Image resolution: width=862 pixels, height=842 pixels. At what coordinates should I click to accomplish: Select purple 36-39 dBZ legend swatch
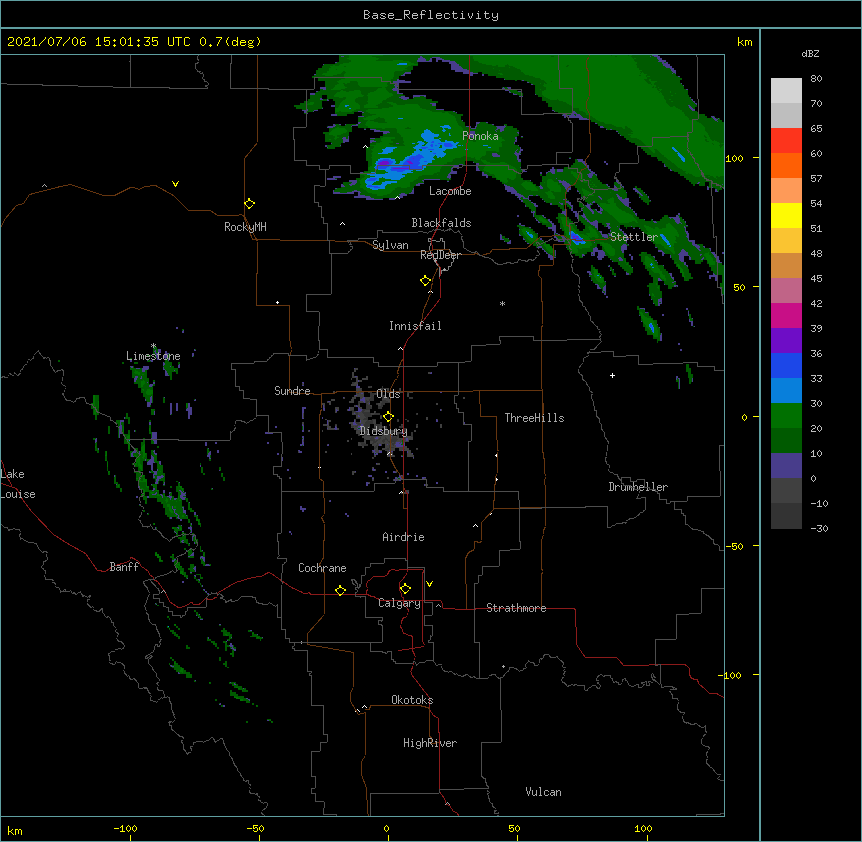786,341
